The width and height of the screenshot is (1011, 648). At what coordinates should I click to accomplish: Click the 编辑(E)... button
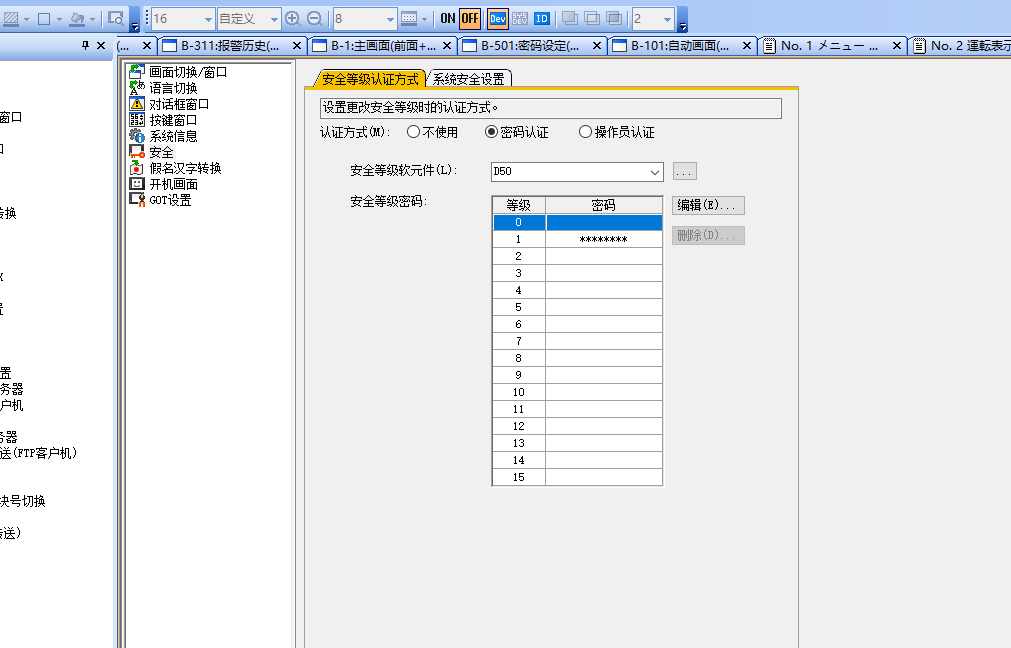[x=708, y=205]
